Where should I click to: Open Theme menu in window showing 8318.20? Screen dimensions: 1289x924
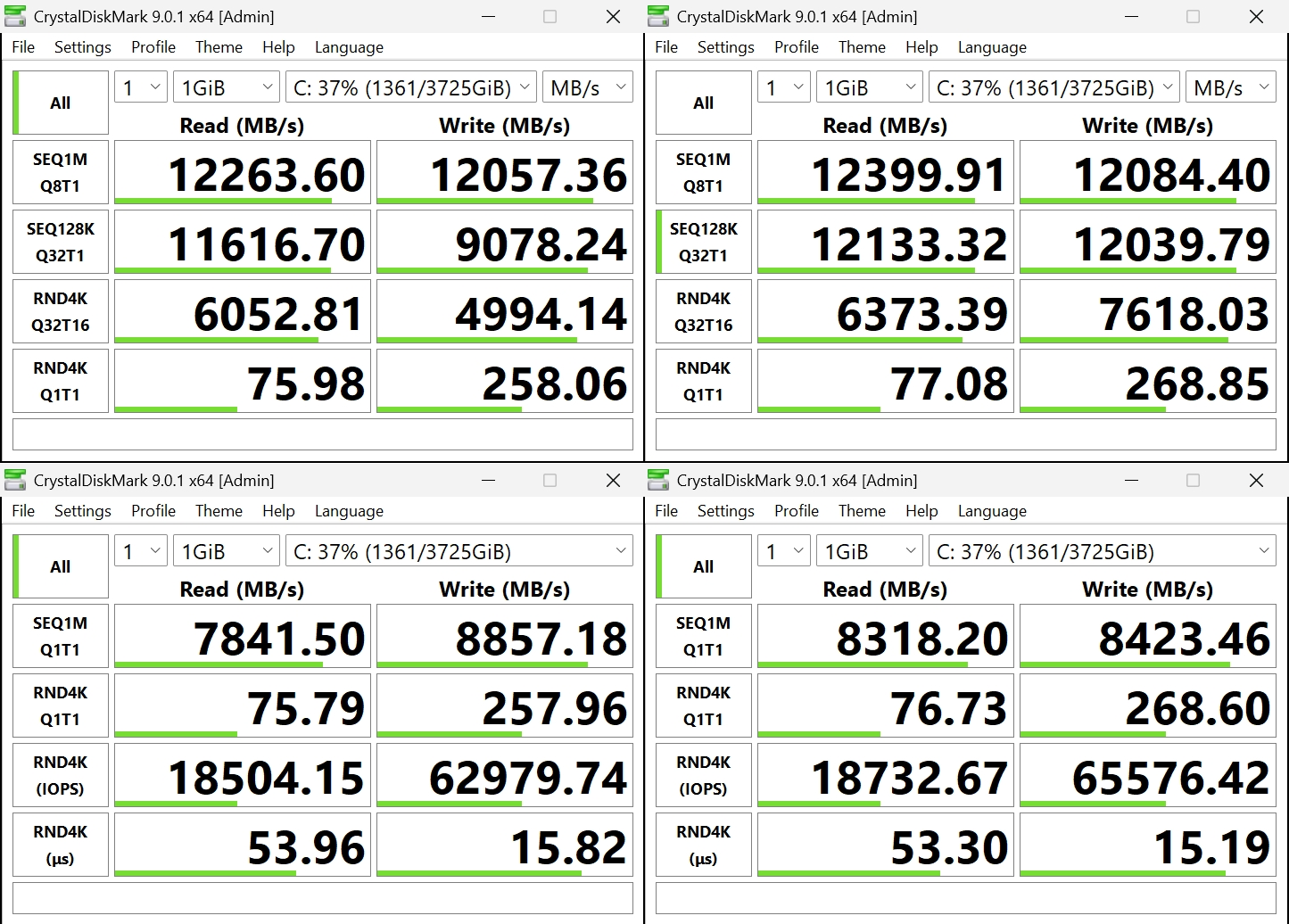pyautogui.click(x=862, y=511)
